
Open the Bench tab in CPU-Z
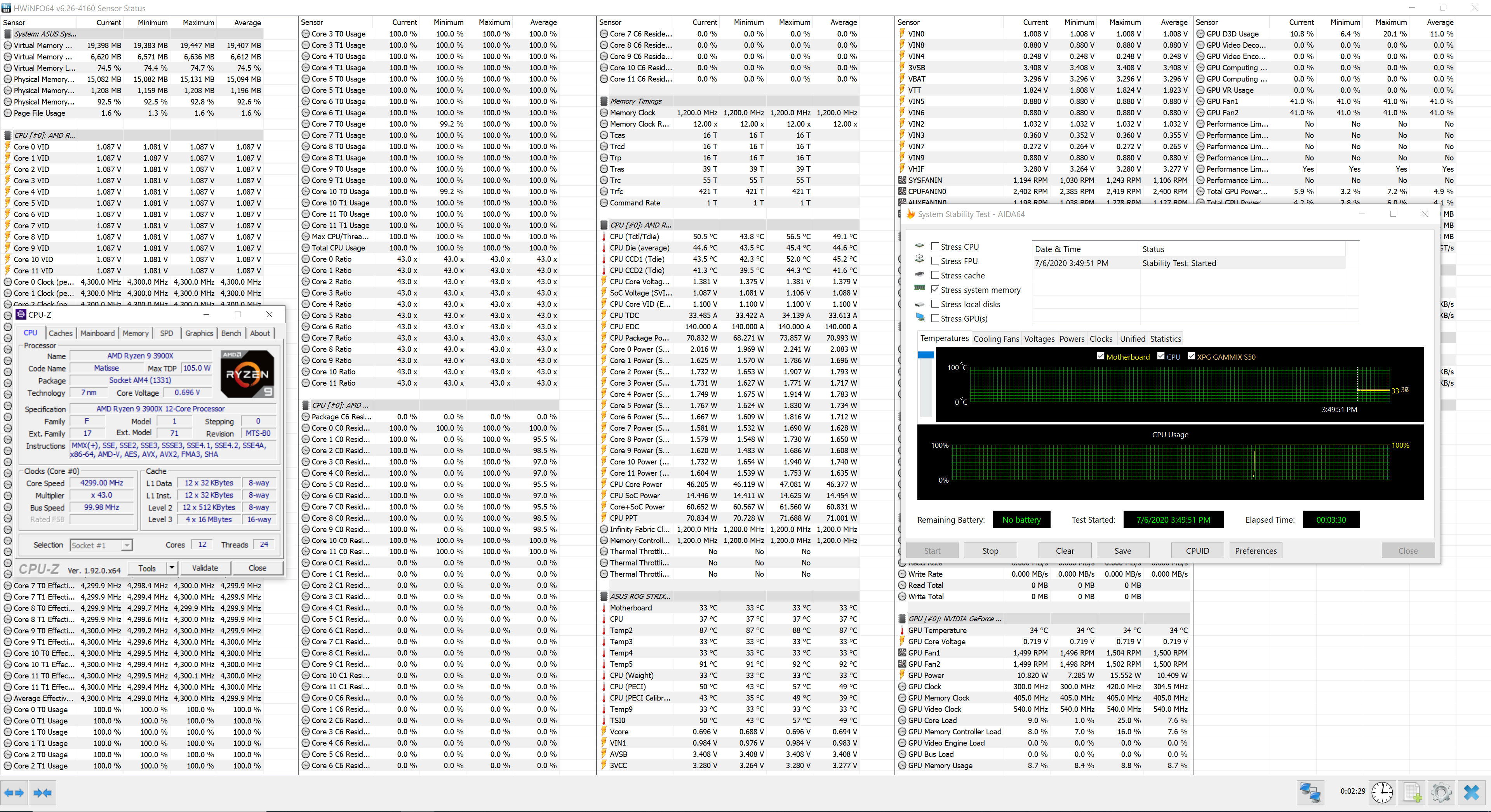point(231,333)
